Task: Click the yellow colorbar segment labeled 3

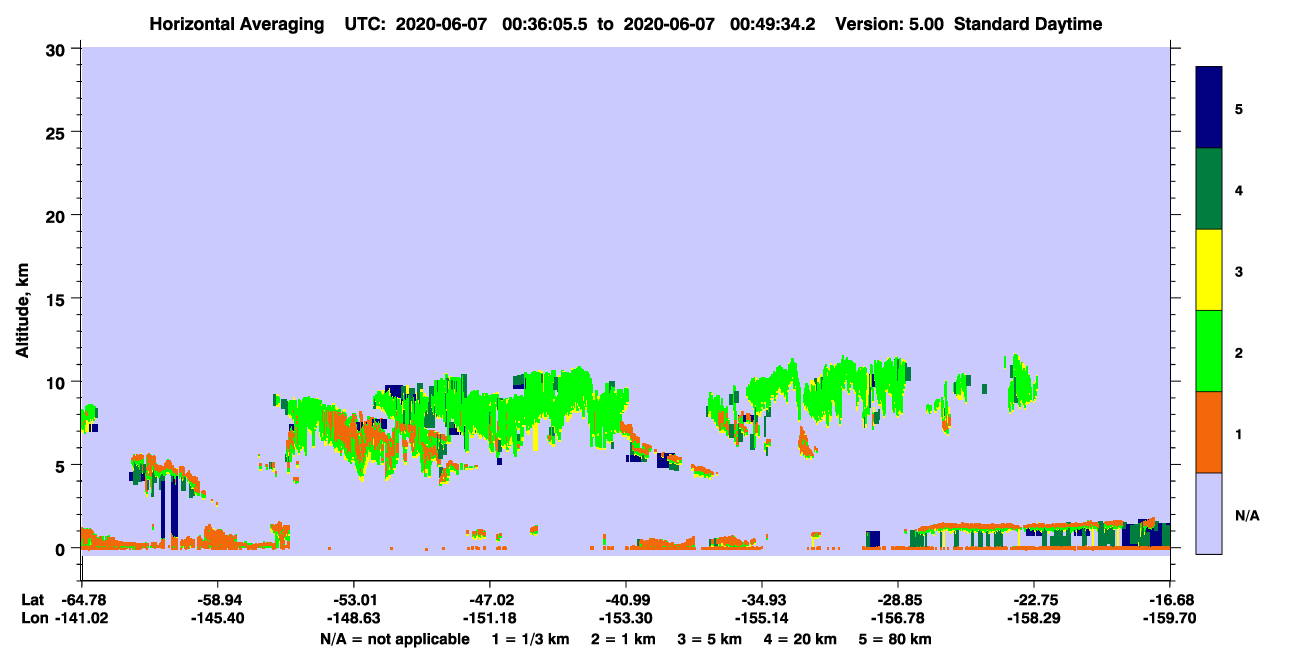Action: click(1209, 270)
